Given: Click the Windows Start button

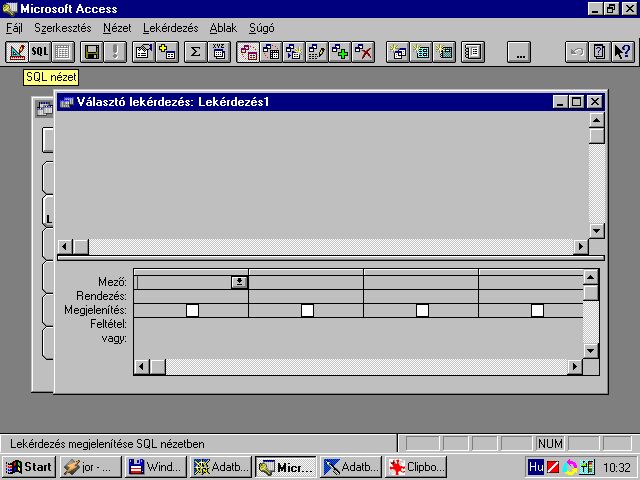Looking at the screenshot, I should [29, 467].
